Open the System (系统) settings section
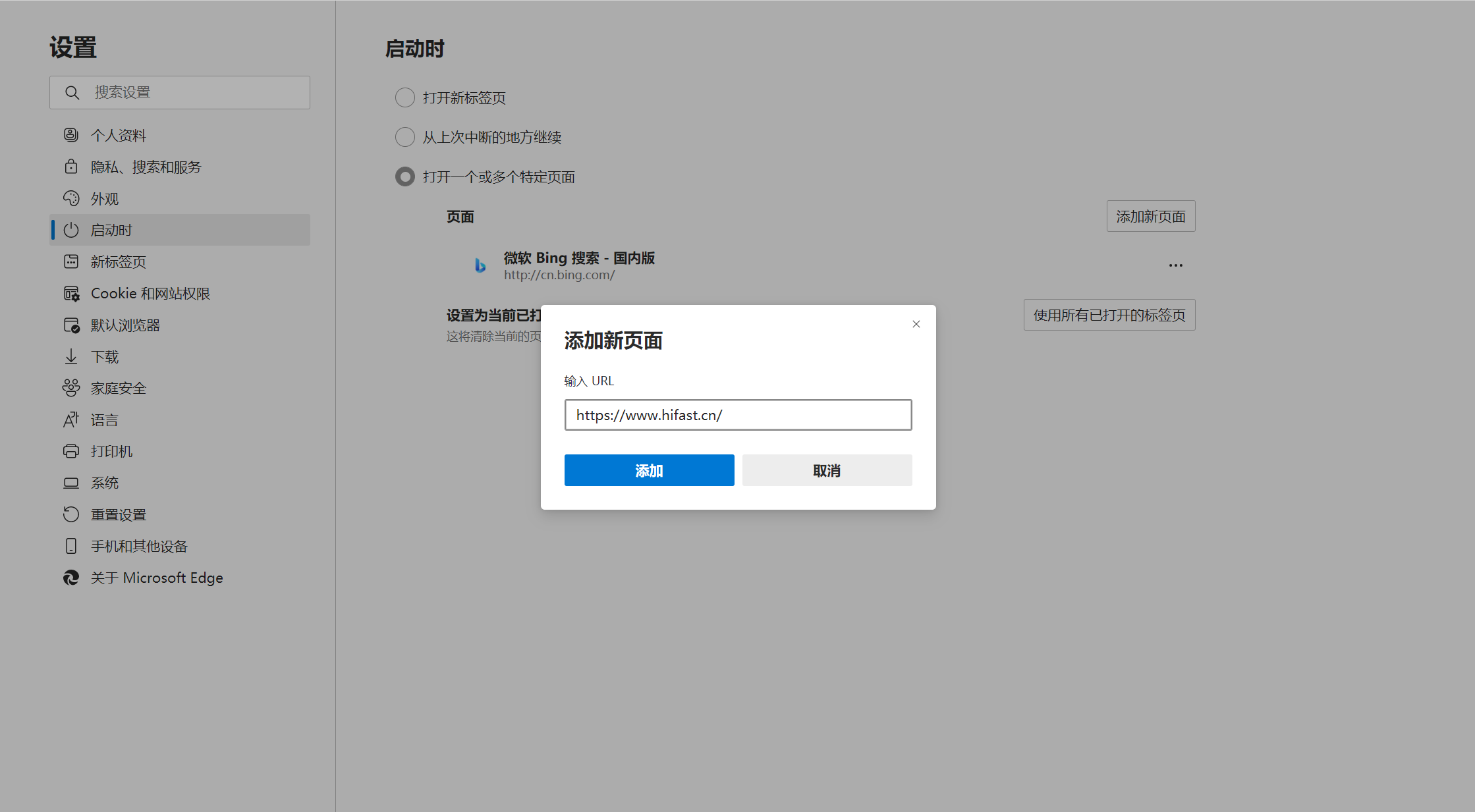 (105, 483)
